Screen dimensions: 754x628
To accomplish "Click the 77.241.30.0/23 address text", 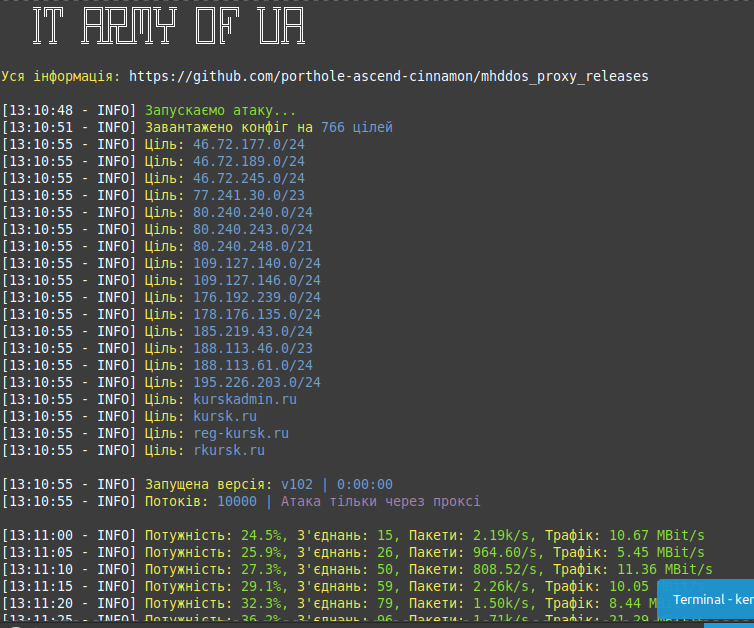I will click(x=249, y=195).
